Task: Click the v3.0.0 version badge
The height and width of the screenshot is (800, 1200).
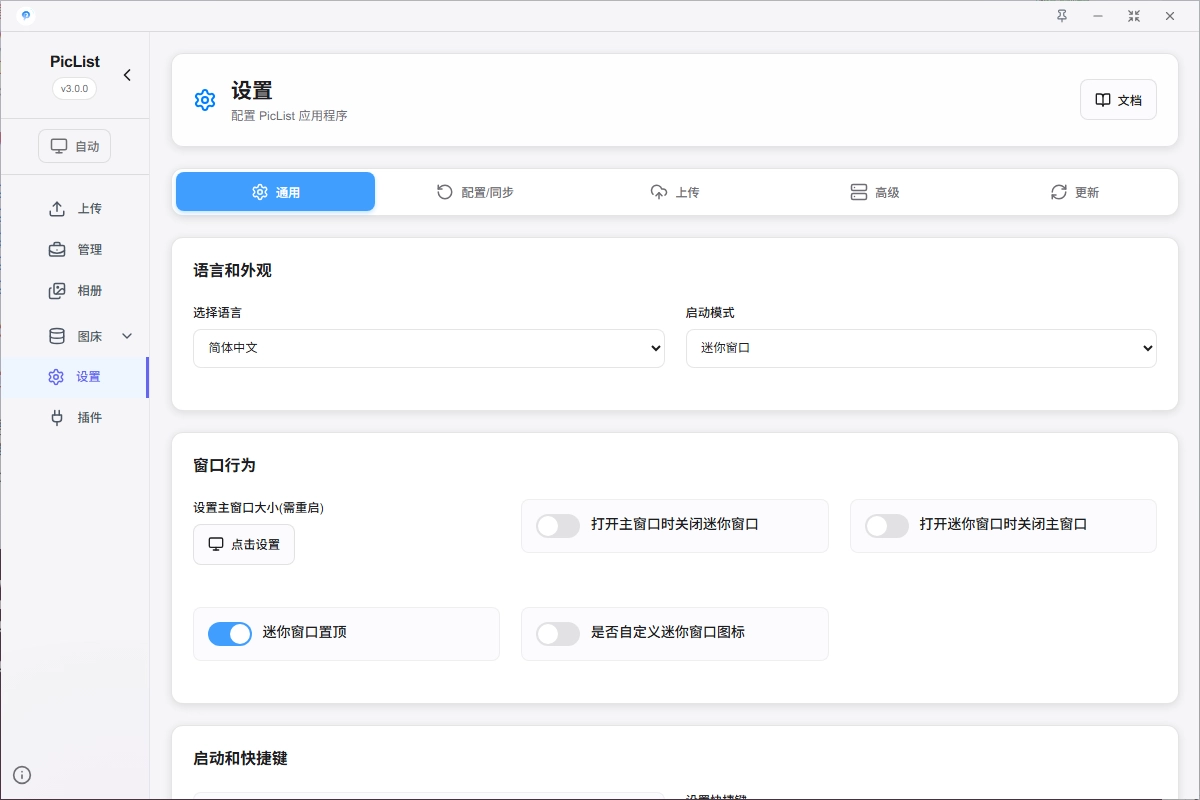Action: pyautogui.click(x=75, y=88)
